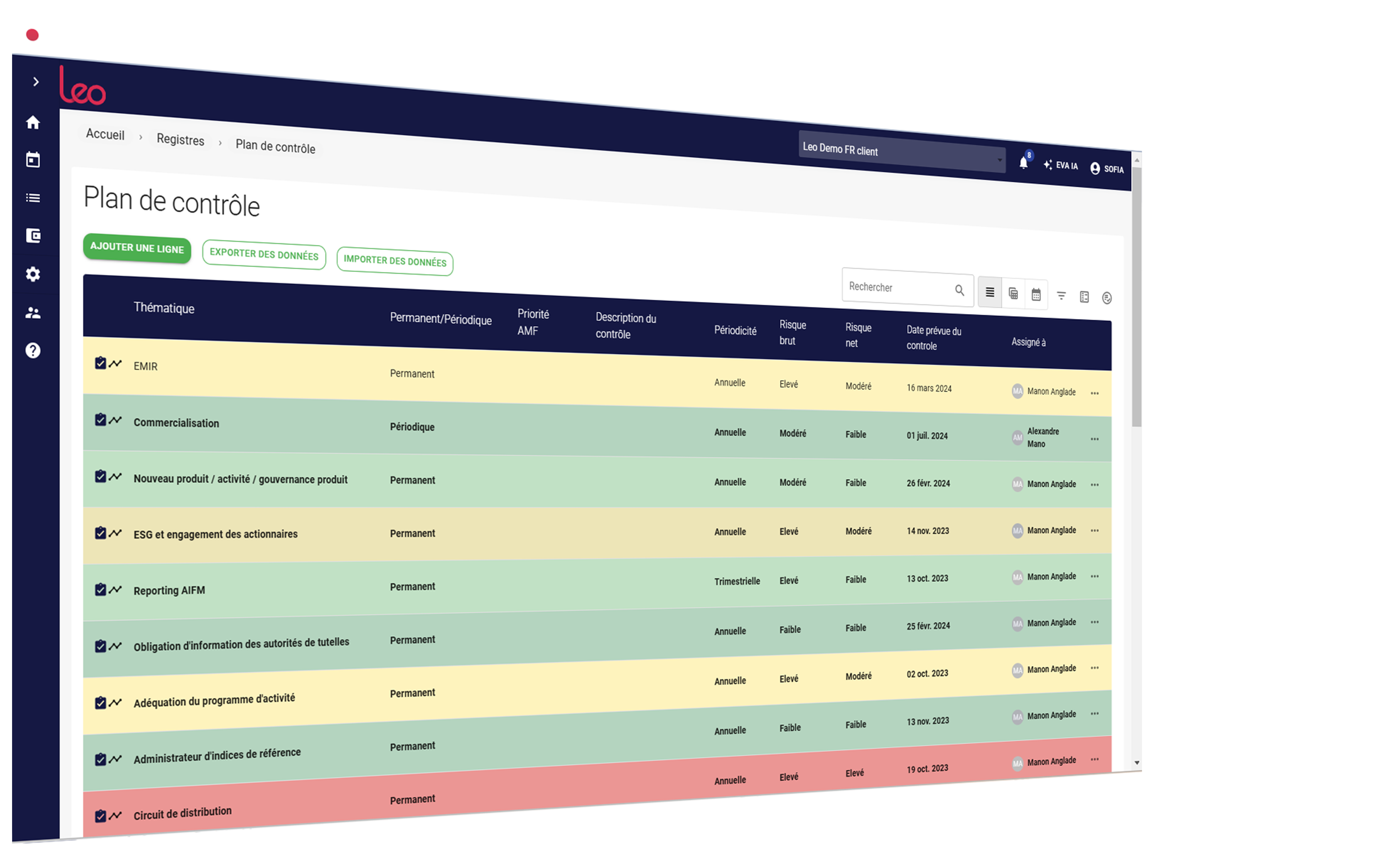Click the Leo logo
The image size is (1400, 854).
click(x=82, y=86)
